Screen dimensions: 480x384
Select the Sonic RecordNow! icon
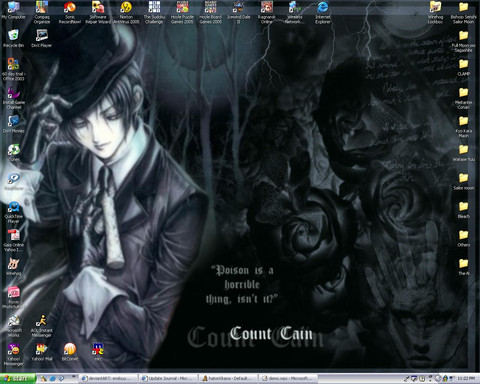pos(70,12)
